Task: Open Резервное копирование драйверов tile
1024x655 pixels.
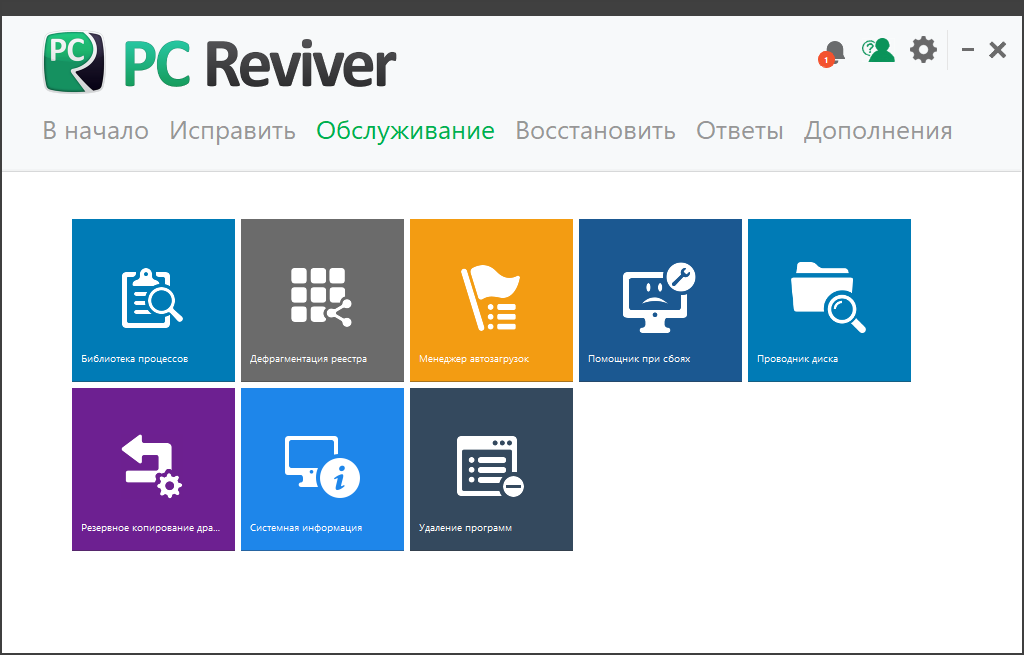Action: pyautogui.click(x=153, y=470)
